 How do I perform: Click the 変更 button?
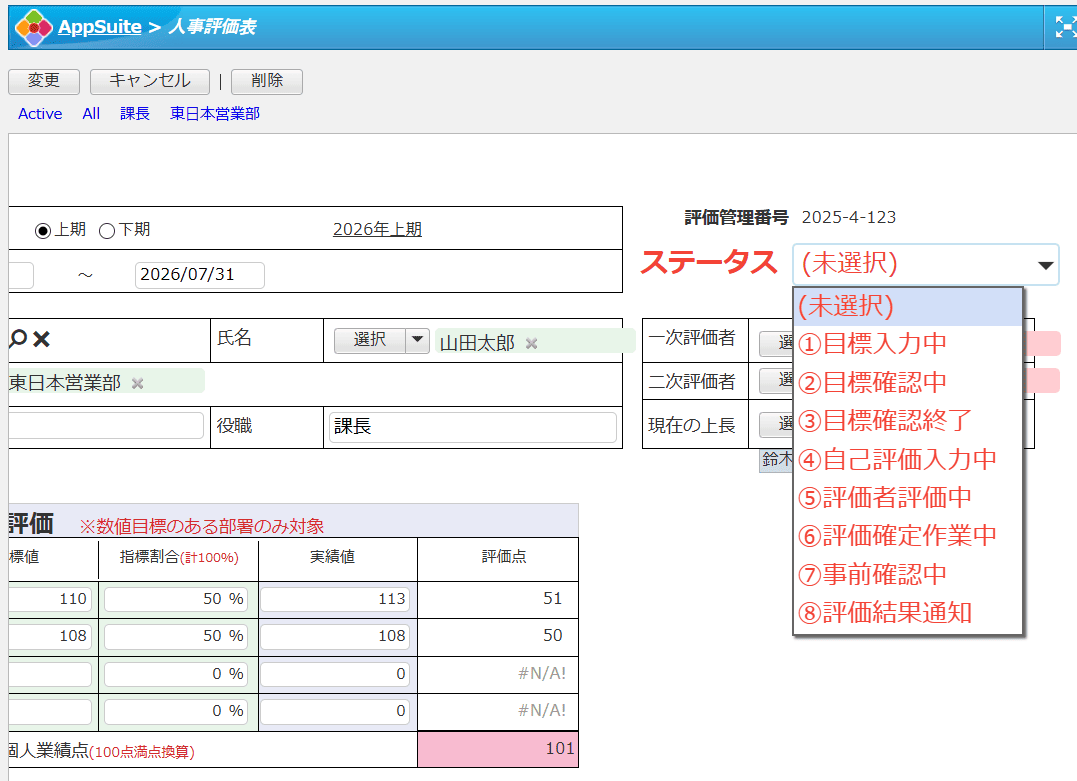(44, 81)
